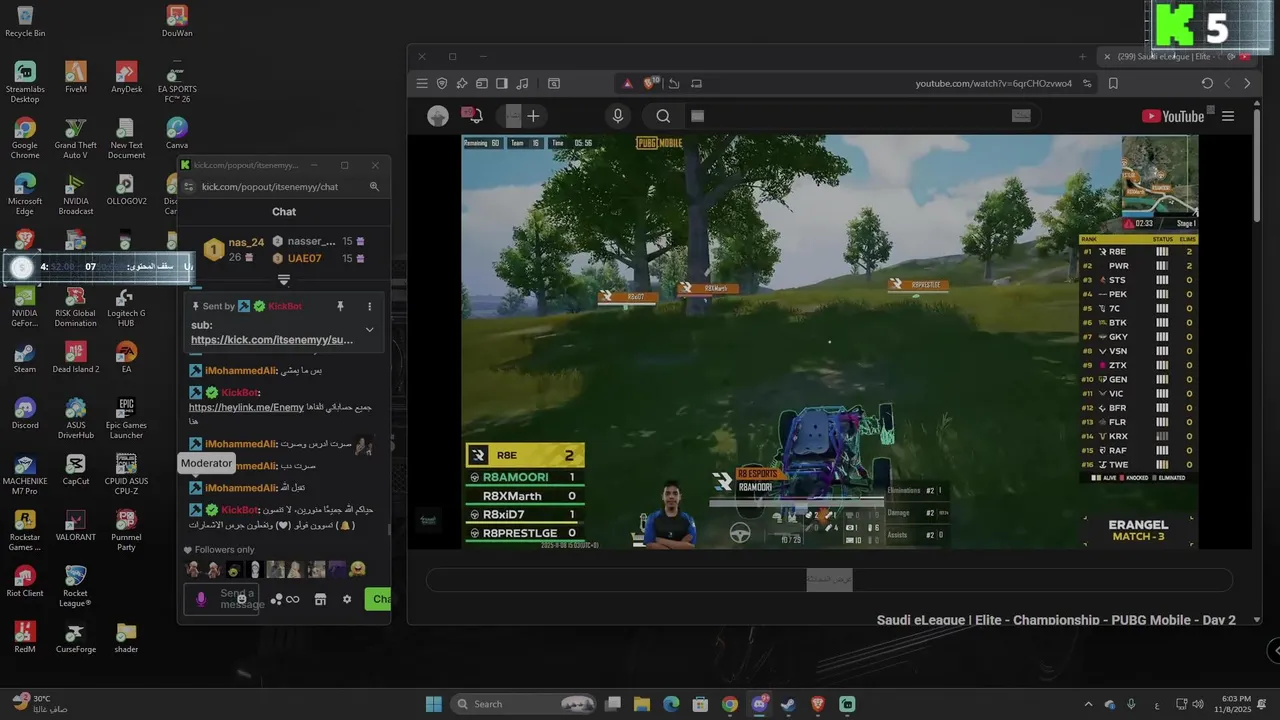This screenshot has height=720, width=1280.
Task: Open the Google Chrome desktop shortcut
Action: (x=25, y=138)
